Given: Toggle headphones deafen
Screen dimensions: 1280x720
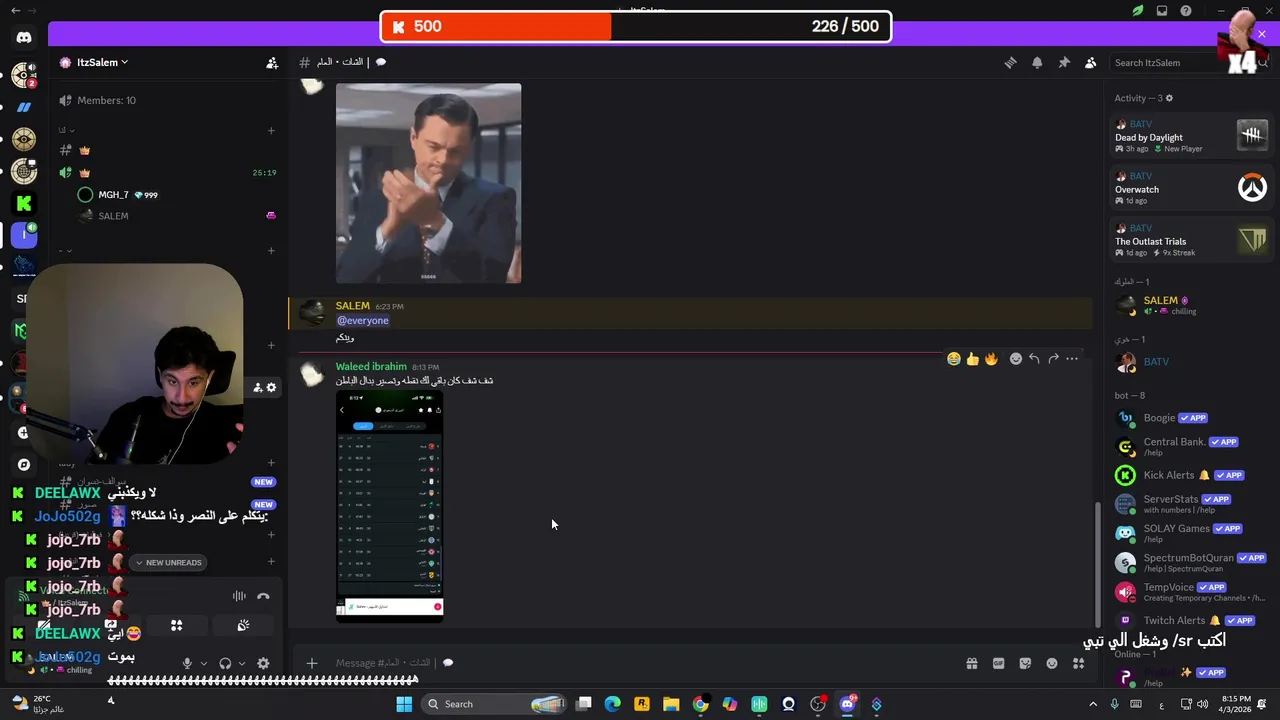Looking at the screenshot, I should click(225, 663).
